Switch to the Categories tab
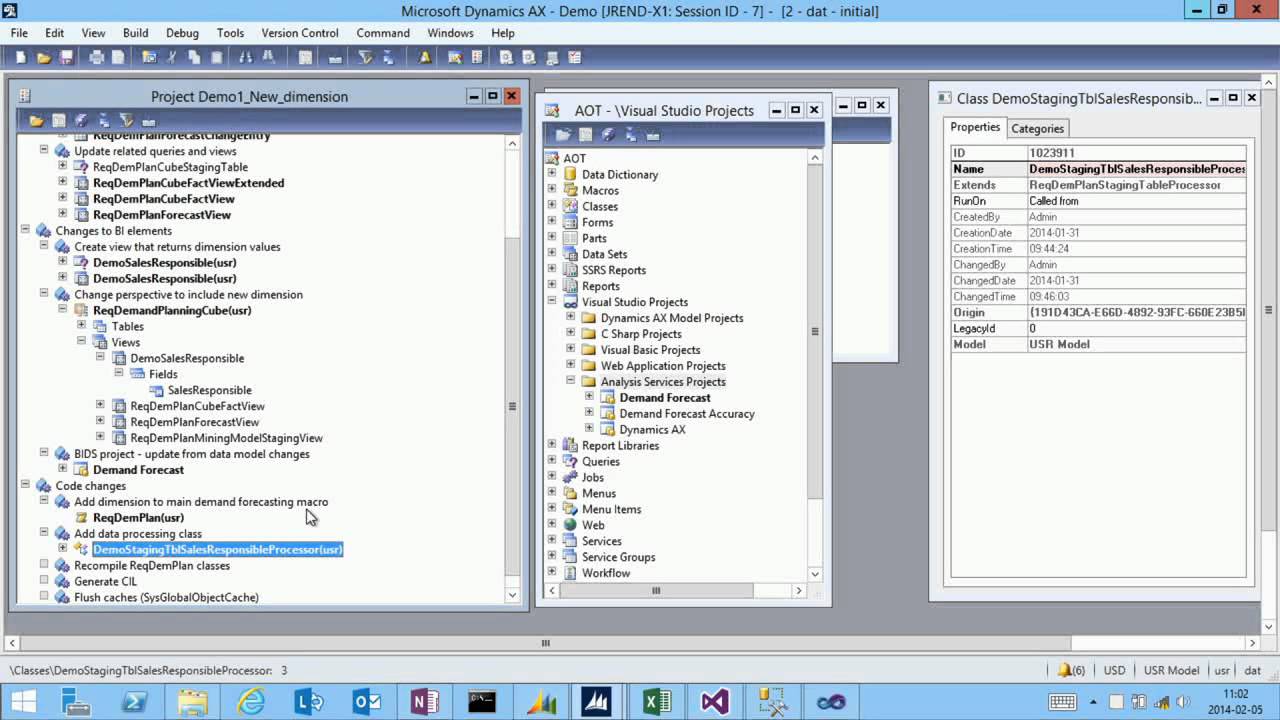1280x720 pixels. pos(1037,128)
